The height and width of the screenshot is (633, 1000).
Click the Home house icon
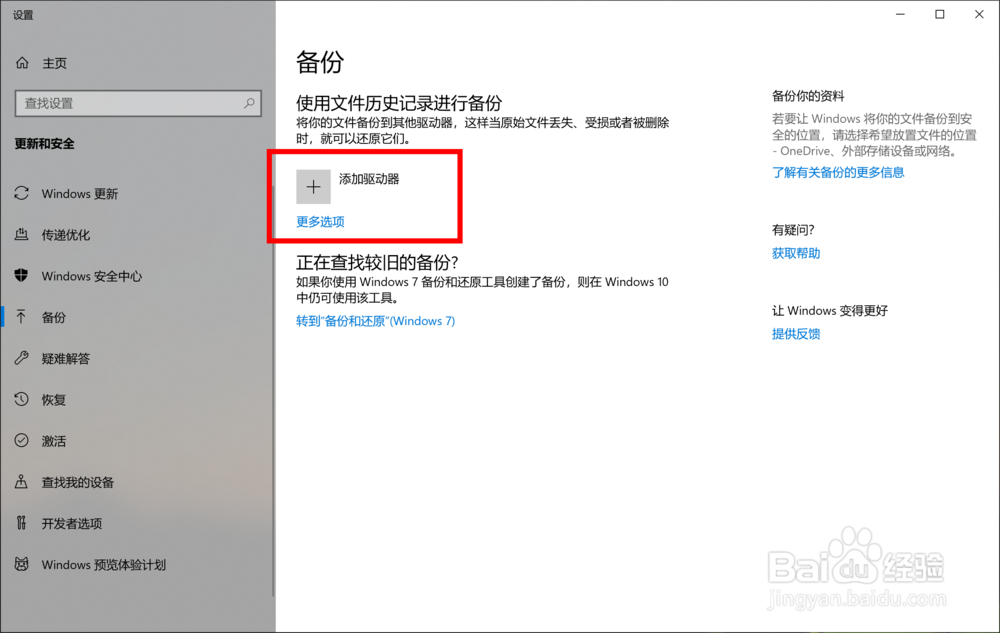pos(22,63)
